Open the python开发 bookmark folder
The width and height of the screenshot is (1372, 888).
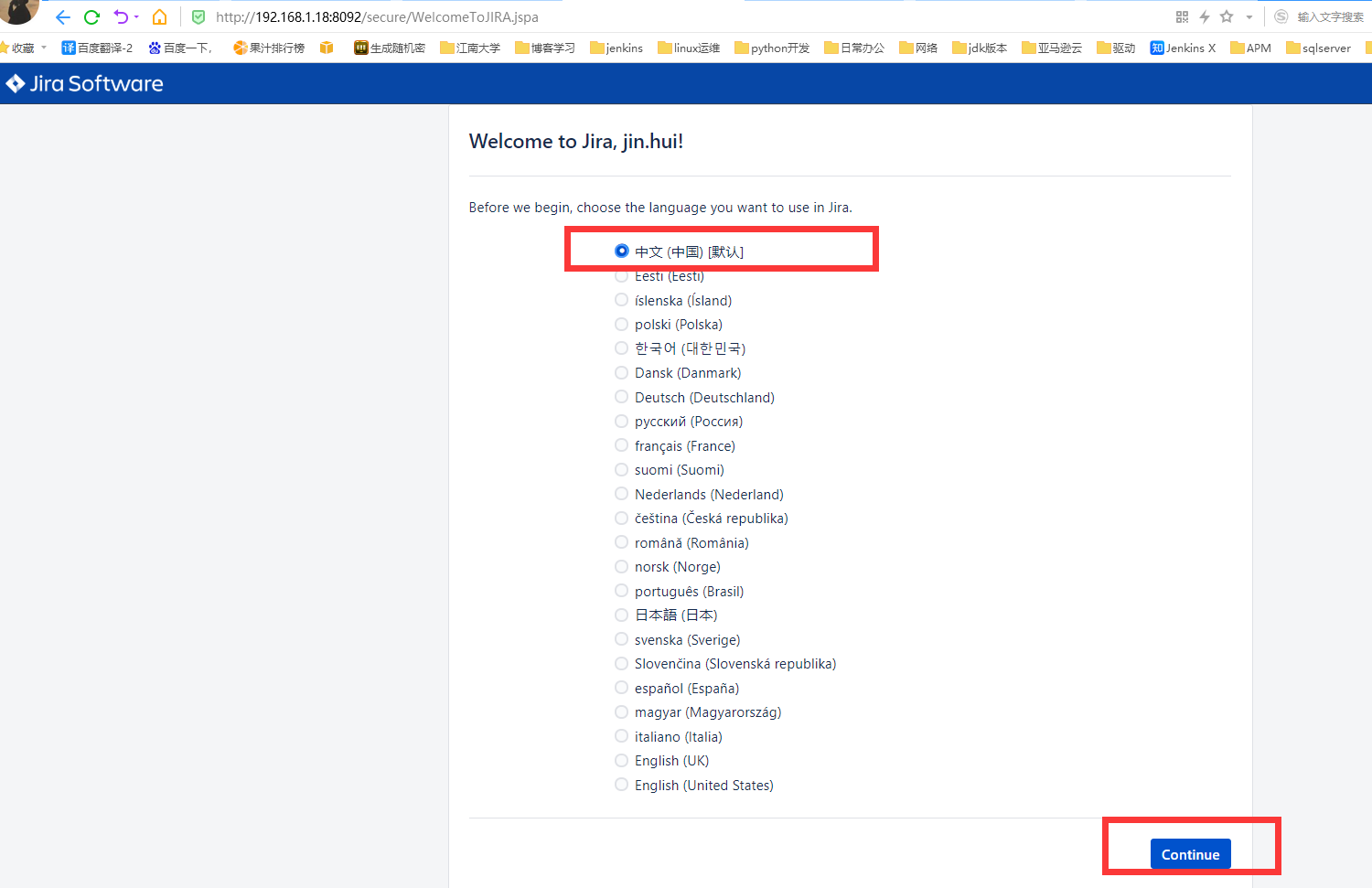[x=772, y=48]
